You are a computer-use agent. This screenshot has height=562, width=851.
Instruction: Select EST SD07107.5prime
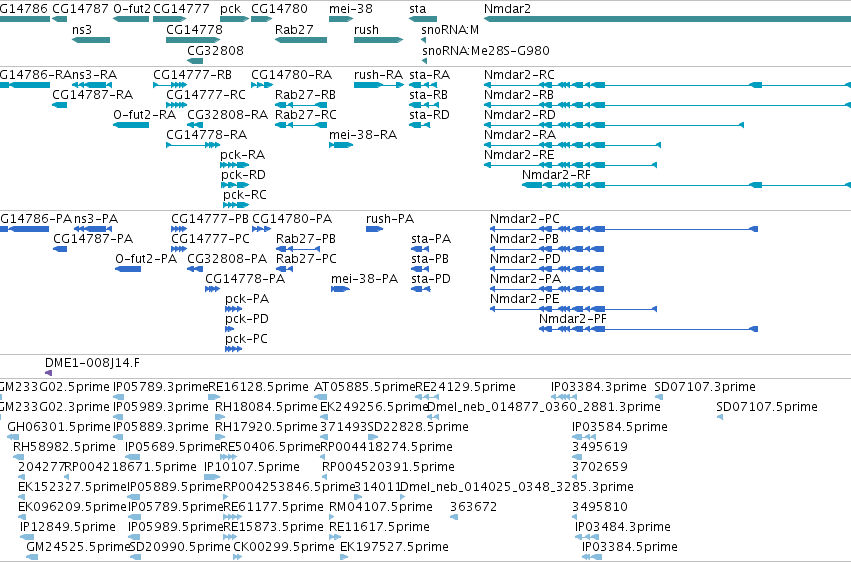[766, 407]
